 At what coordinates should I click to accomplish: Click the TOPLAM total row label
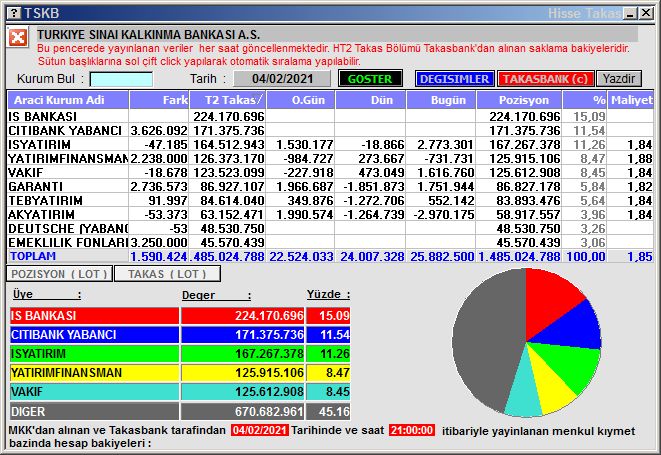click(33, 256)
